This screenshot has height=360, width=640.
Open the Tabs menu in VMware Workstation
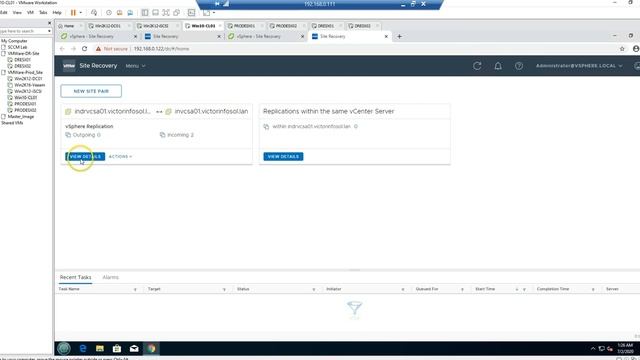point(43,13)
